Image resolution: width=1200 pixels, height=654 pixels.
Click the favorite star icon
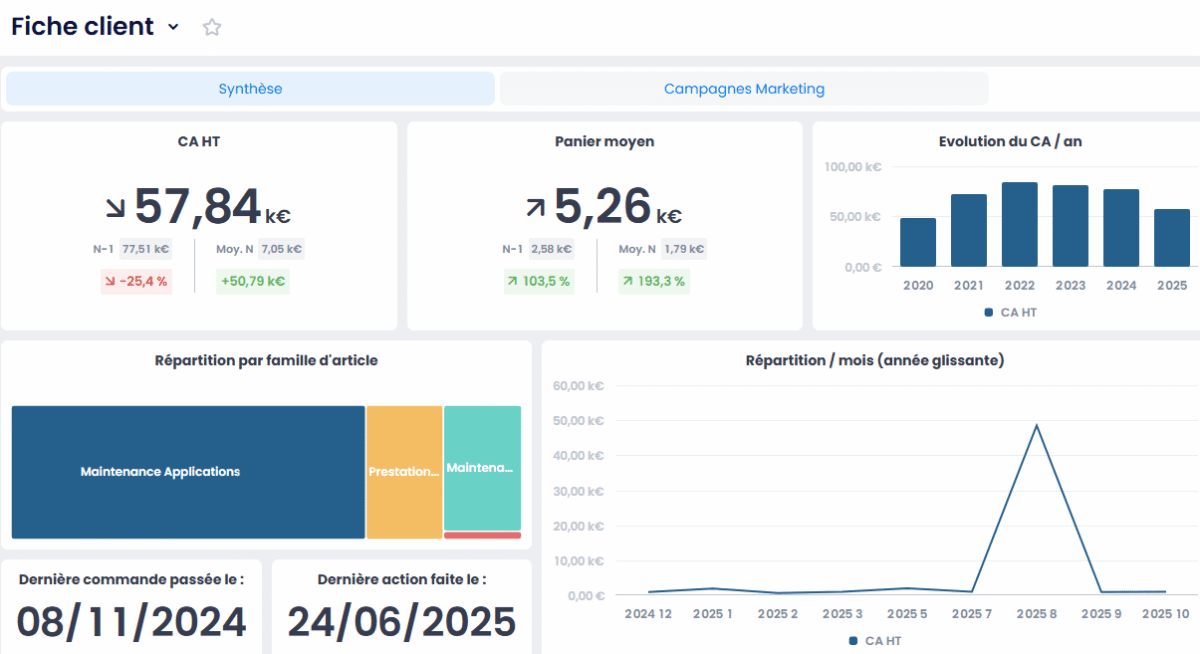pyautogui.click(x=212, y=28)
